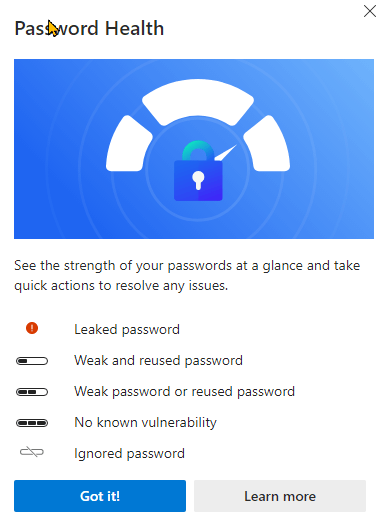Select the Ignored password label
The width and height of the screenshot is (383, 521).
coord(129,453)
